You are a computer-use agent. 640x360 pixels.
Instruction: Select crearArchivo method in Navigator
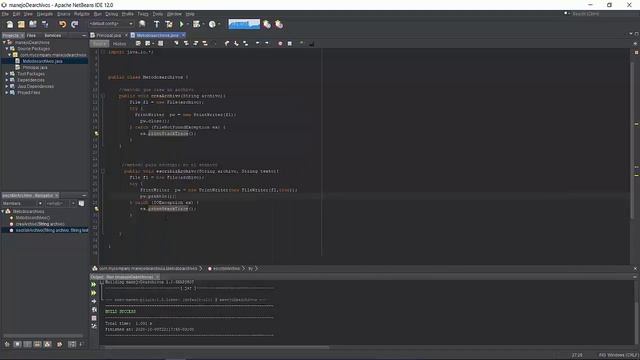coord(40,224)
